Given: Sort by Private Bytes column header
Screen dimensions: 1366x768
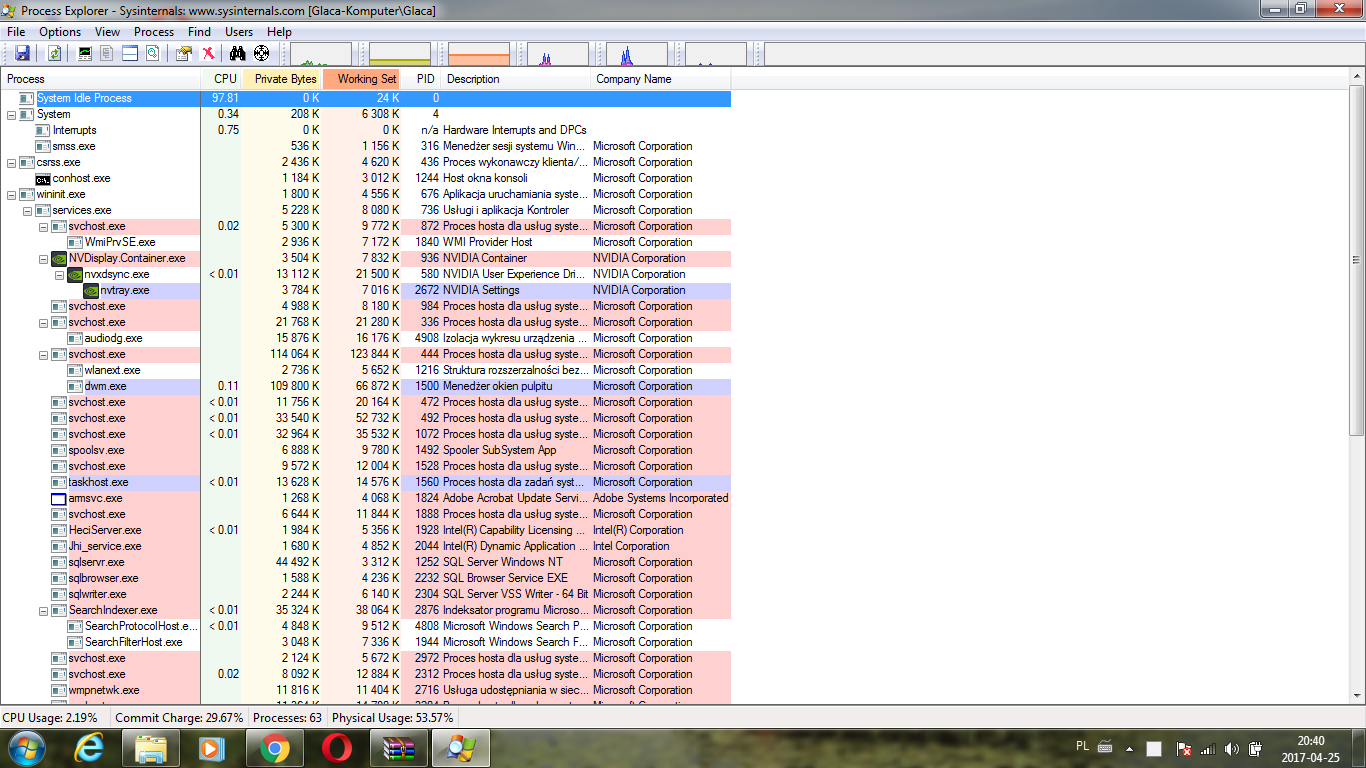Looking at the screenshot, I should [282, 79].
